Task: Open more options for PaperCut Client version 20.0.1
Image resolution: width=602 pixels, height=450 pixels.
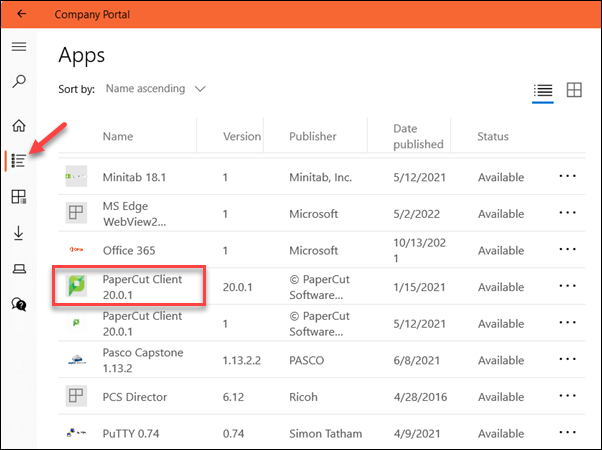Action: pos(567,286)
